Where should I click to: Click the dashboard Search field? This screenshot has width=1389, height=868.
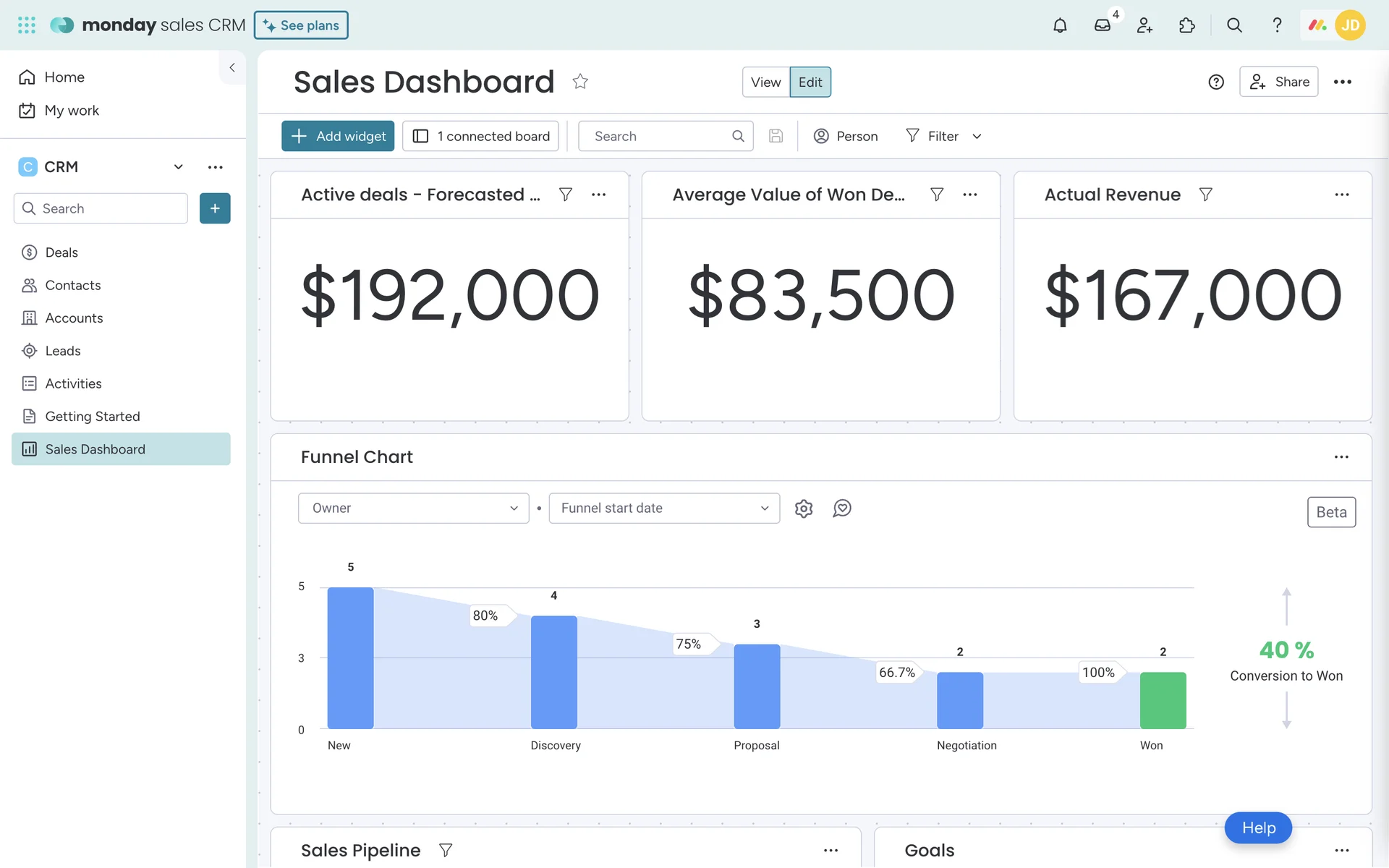click(x=658, y=136)
